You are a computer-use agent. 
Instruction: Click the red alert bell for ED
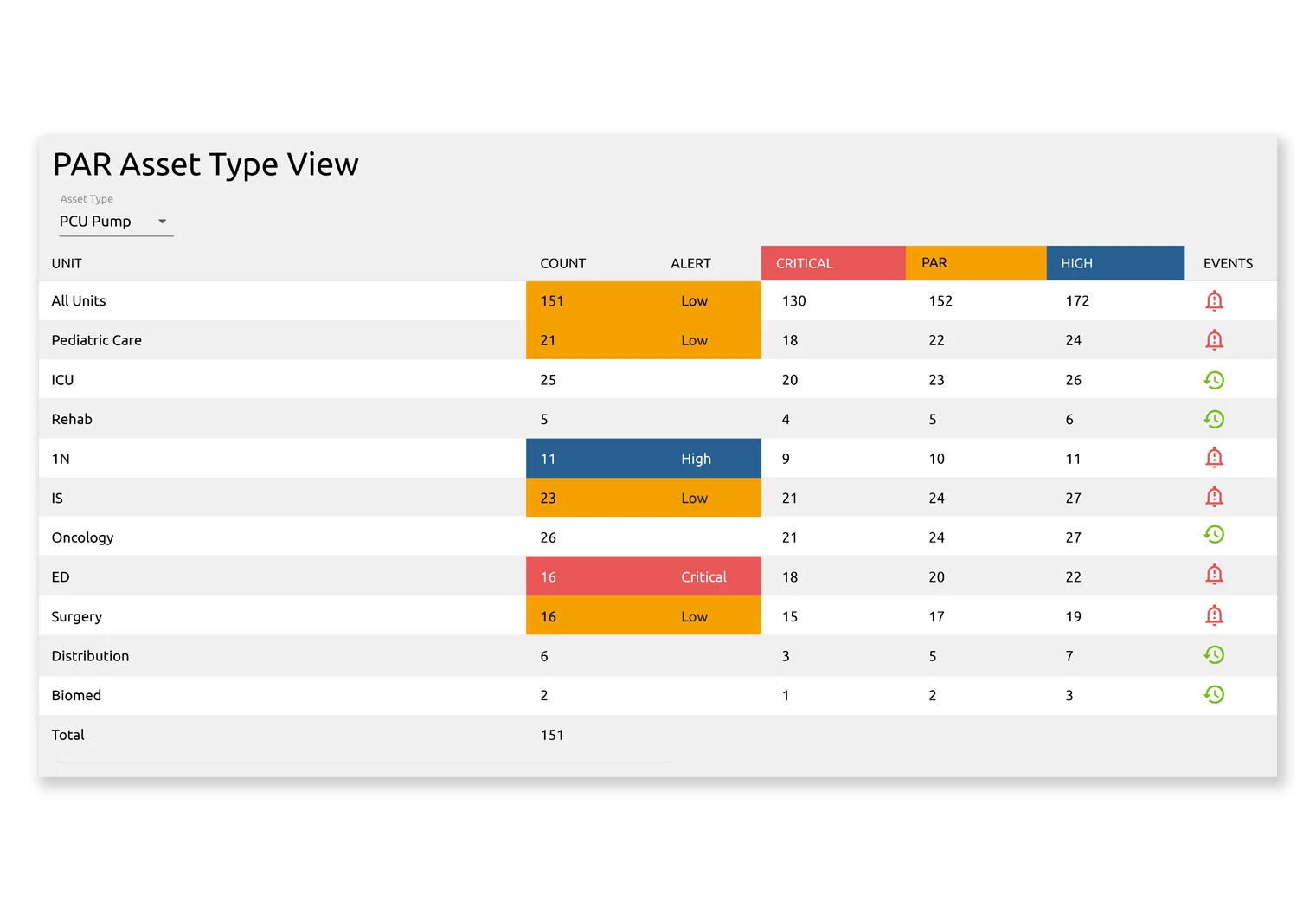tap(1214, 574)
